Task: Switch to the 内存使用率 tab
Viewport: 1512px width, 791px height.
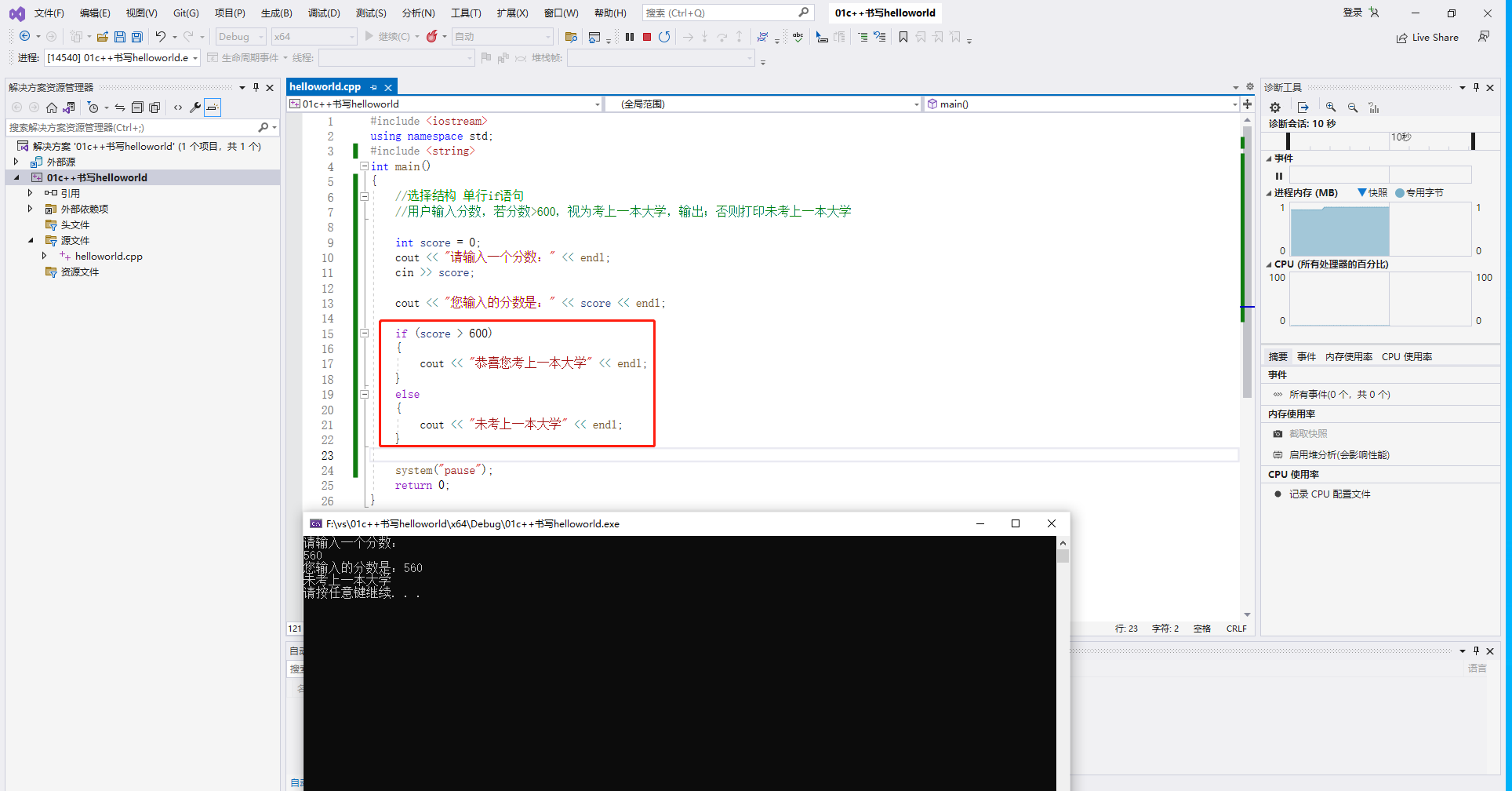Action: click(1349, 356)
